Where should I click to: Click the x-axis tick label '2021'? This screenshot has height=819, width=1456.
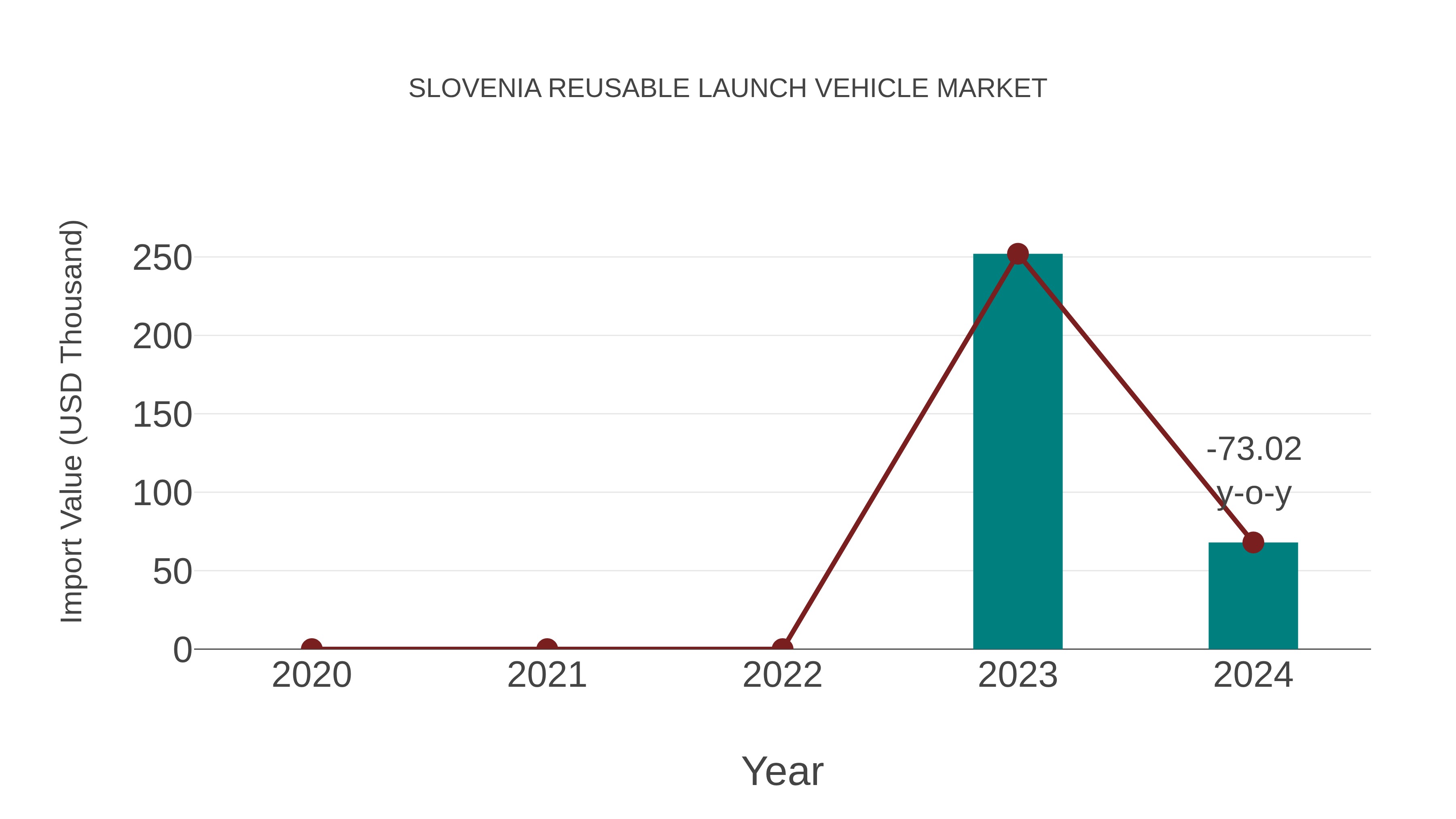(x=546, y=675)
